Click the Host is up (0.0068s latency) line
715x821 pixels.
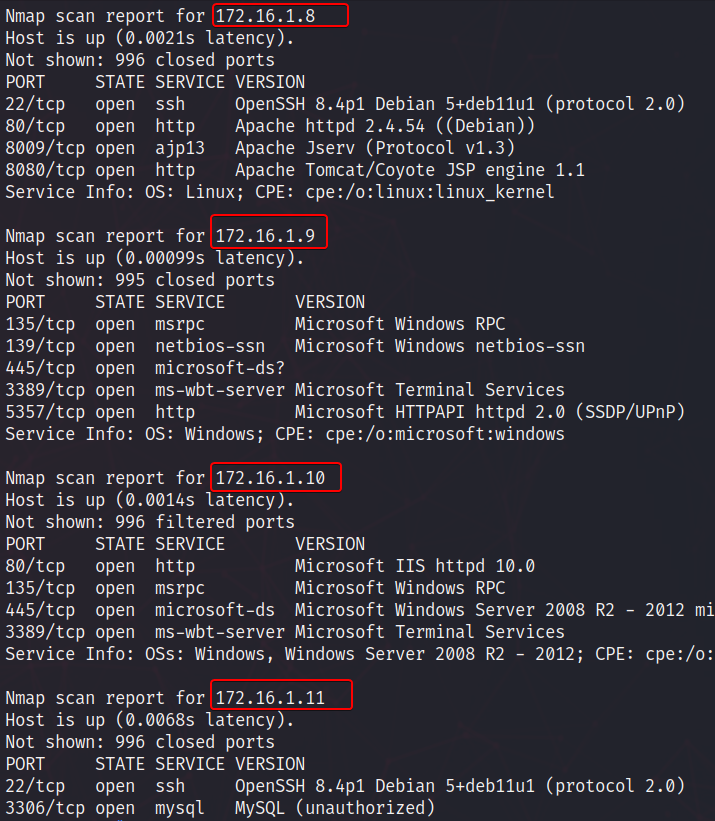pyautogui.click(x=150, y=720)
